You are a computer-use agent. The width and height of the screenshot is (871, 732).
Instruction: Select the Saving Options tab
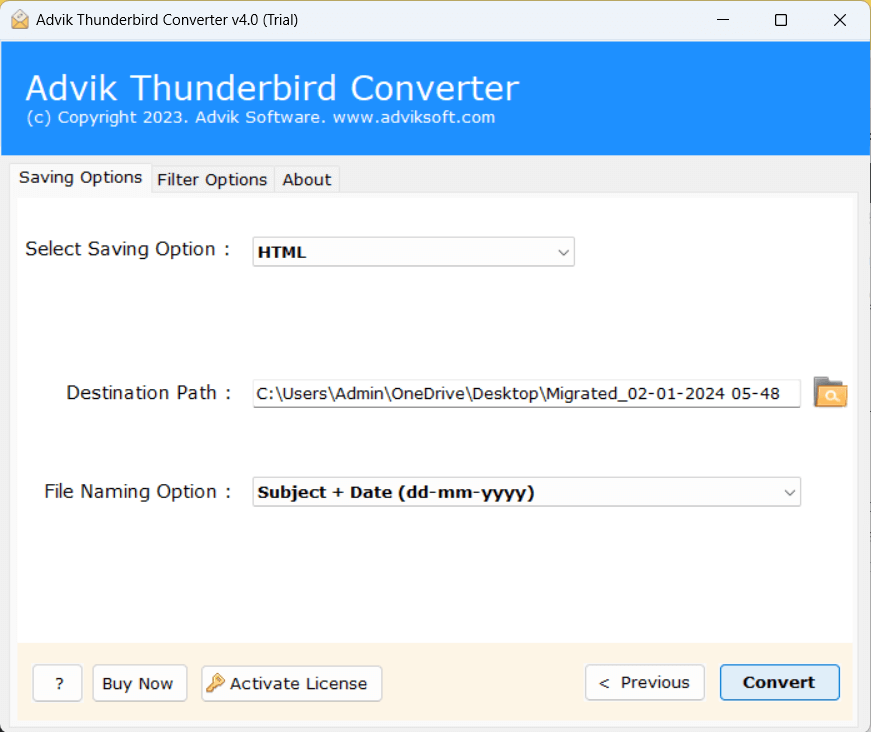[81, 178]
